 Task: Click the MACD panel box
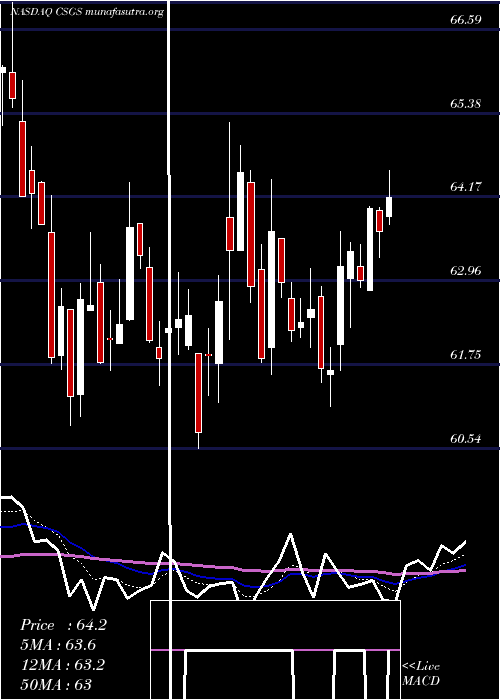pos(275,650)
